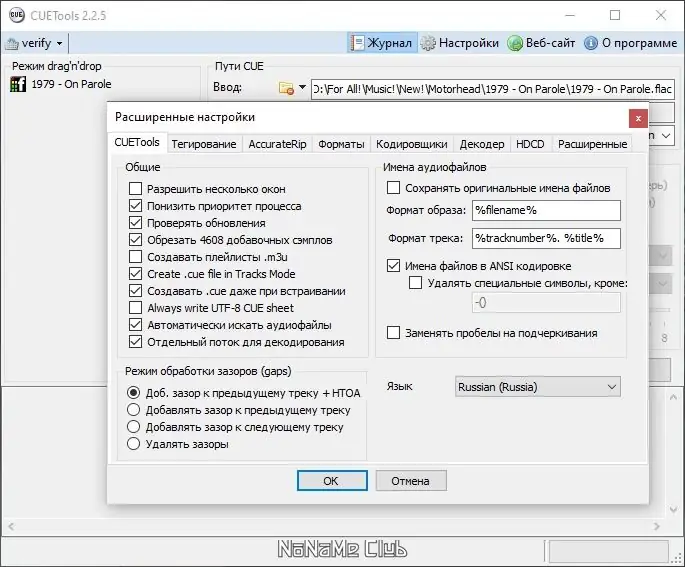Open О программе info icon

coord(591,43)
